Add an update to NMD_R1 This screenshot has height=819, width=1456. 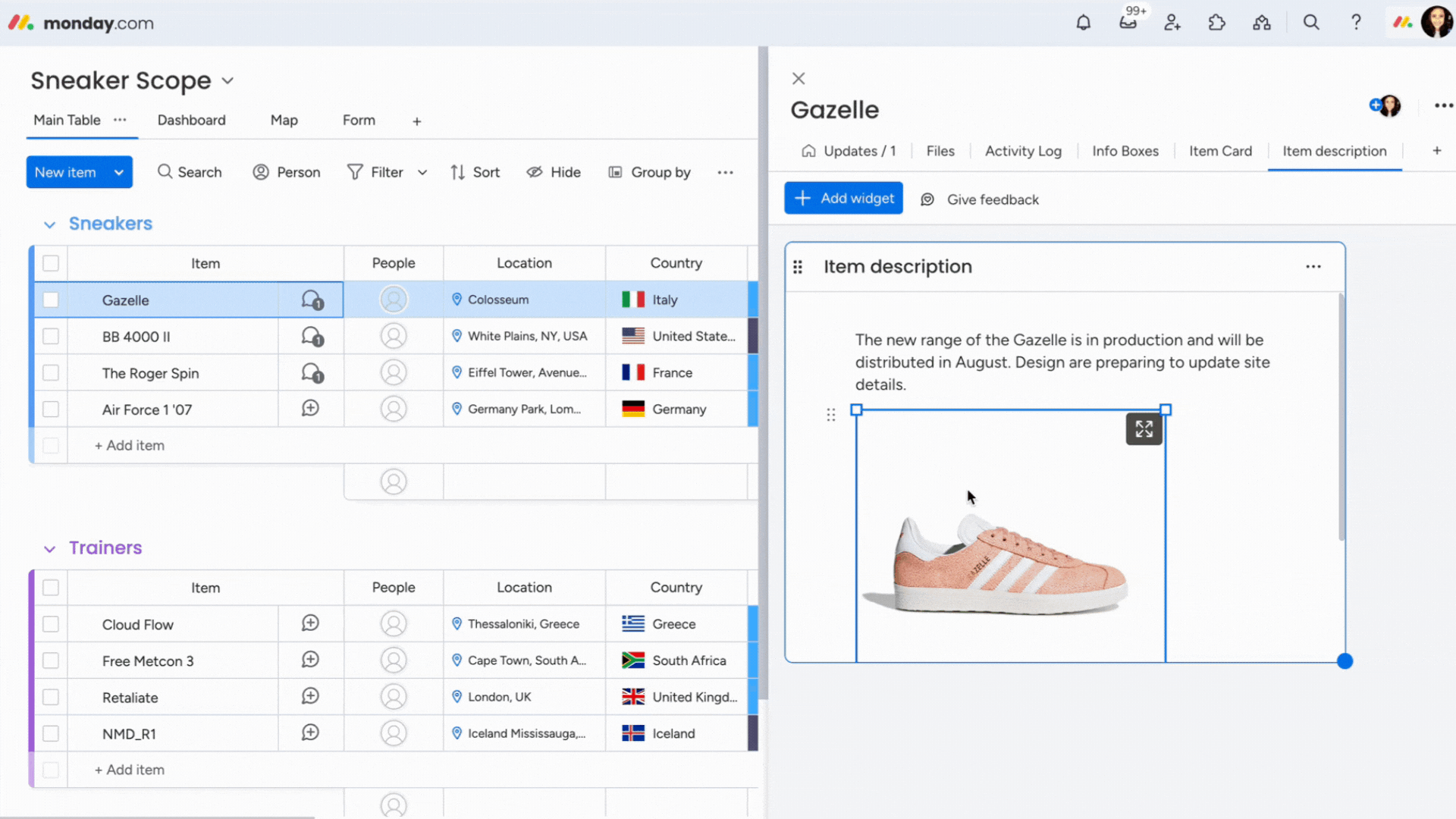click(x=310, y=733)
